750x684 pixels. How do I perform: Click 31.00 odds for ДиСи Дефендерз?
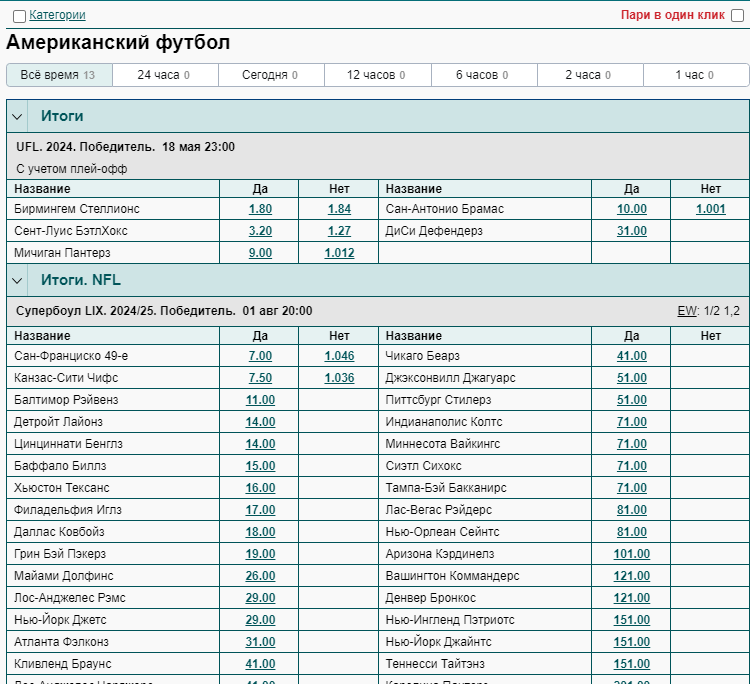coord(631,231)
